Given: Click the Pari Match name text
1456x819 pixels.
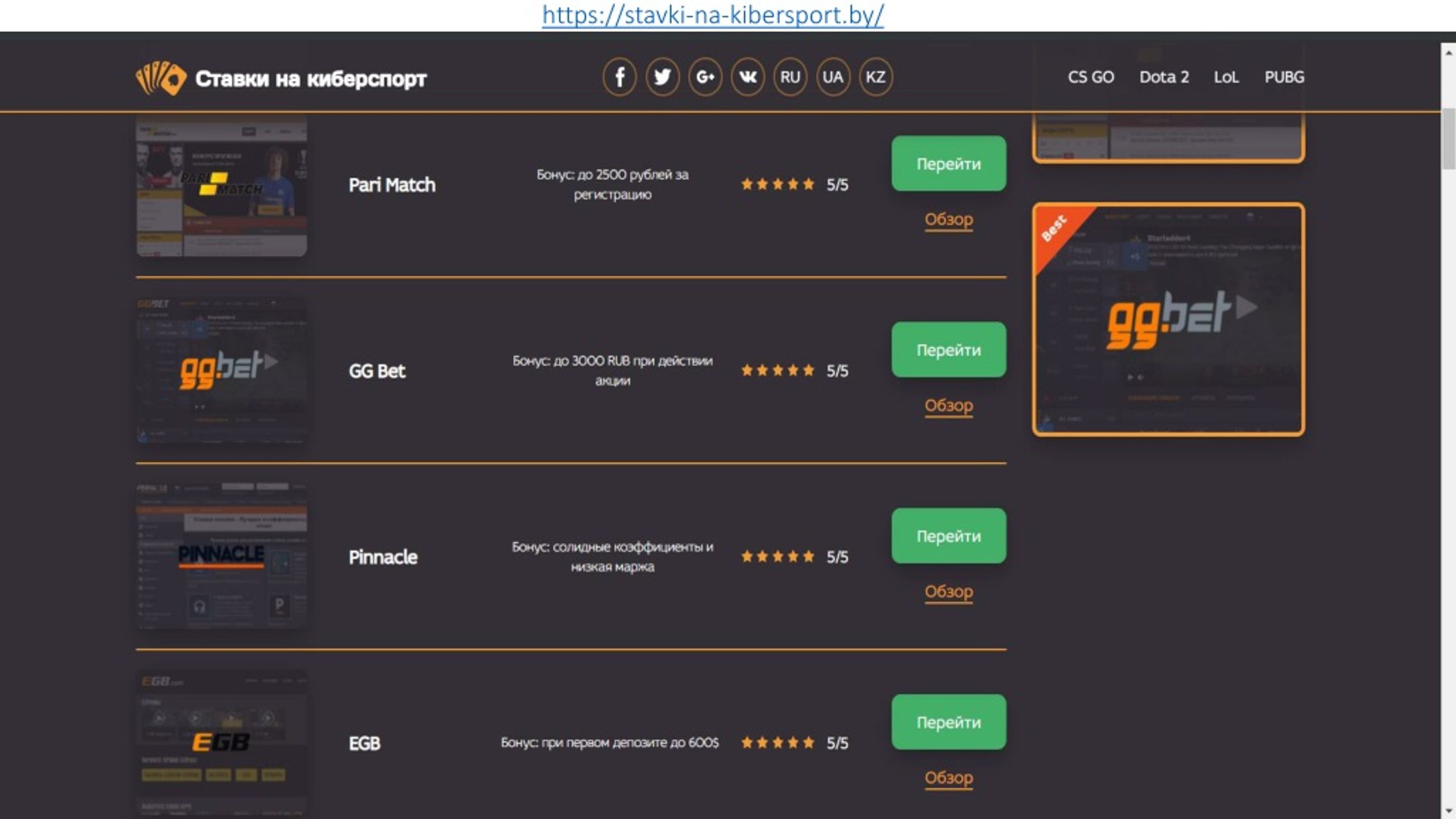Looking at the screenshot, I should pos(392,185).
